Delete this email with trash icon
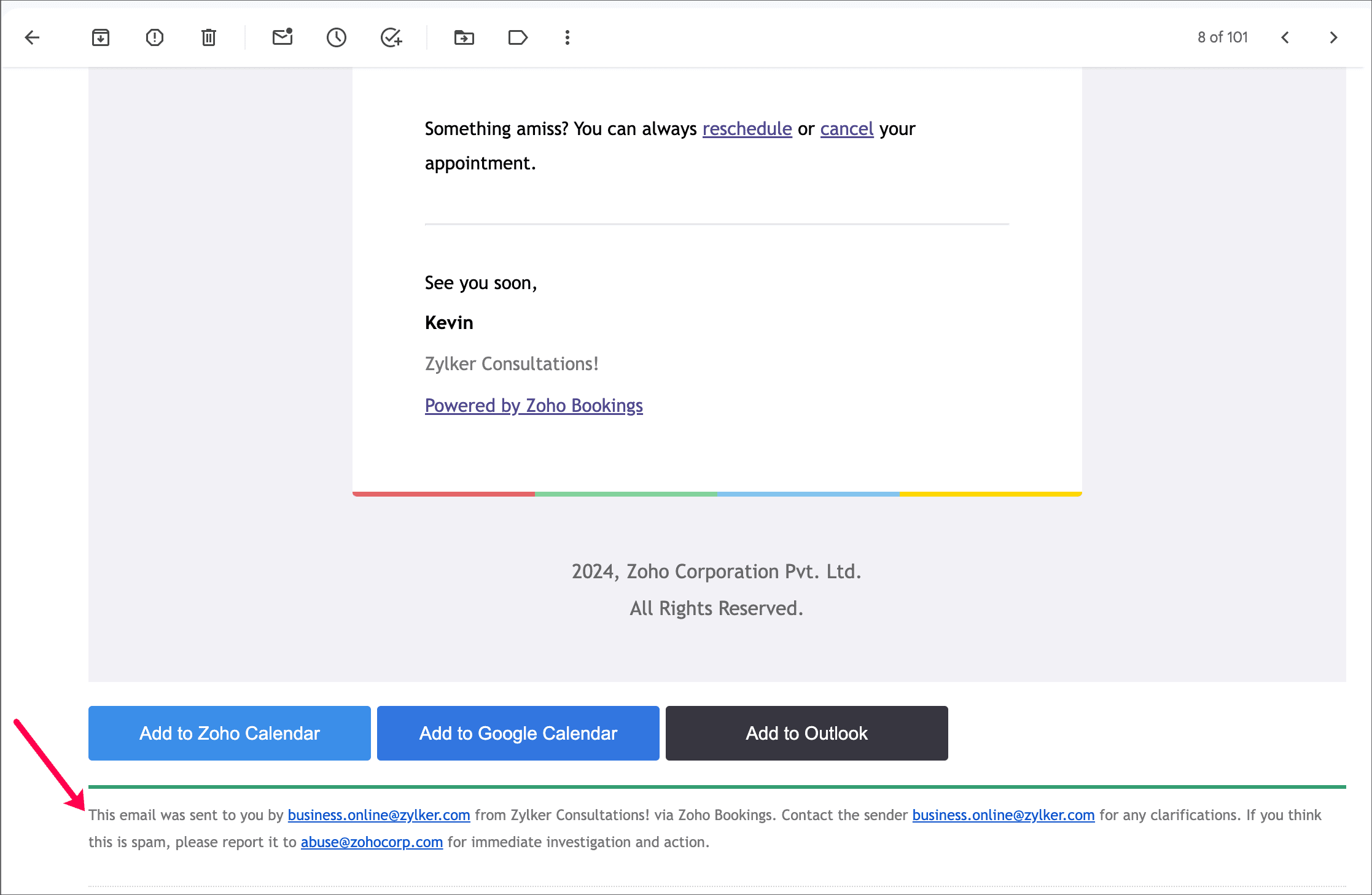Screen dimensions: 1372x895 pyautogui.click(x=209, y=37)
